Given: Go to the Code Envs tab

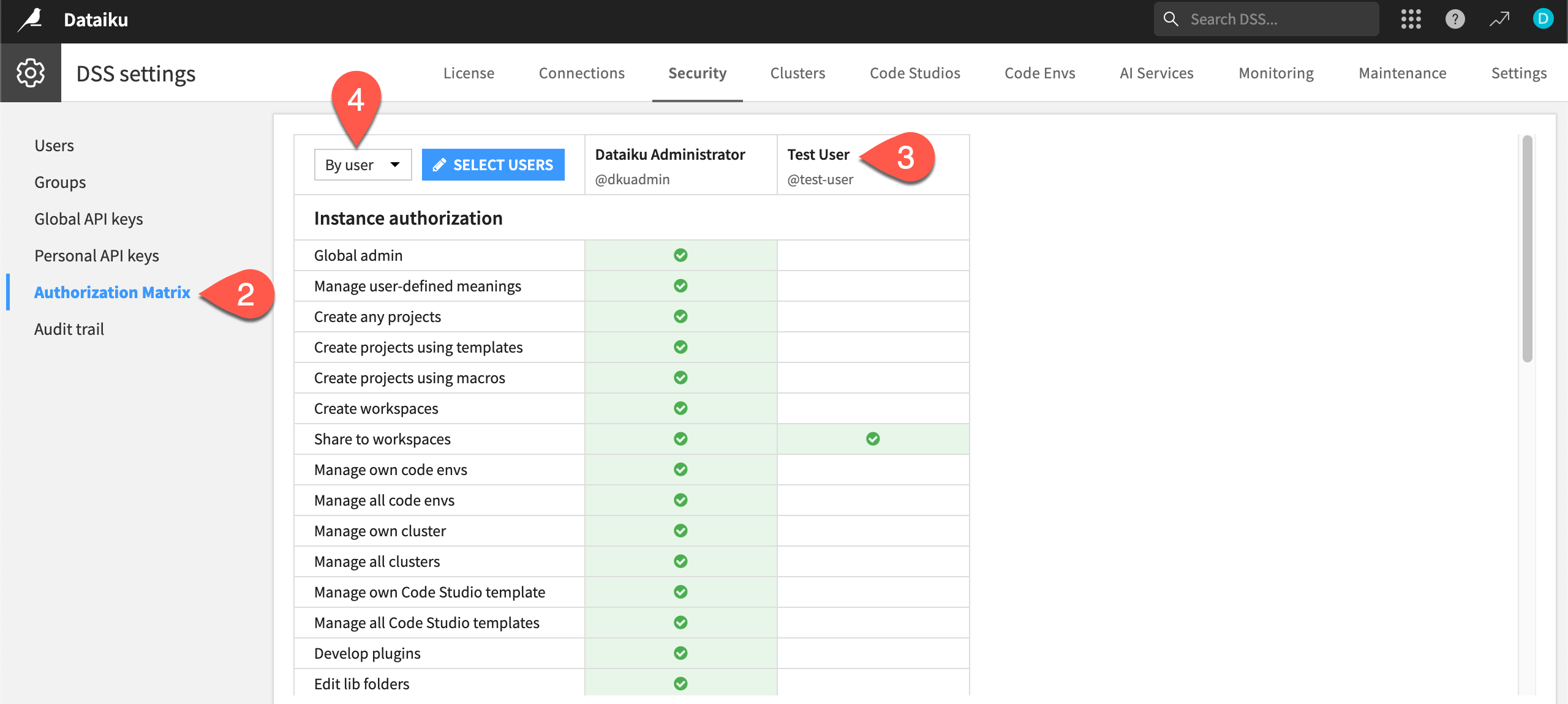Looking at the screenshot, I should 1039,73.
